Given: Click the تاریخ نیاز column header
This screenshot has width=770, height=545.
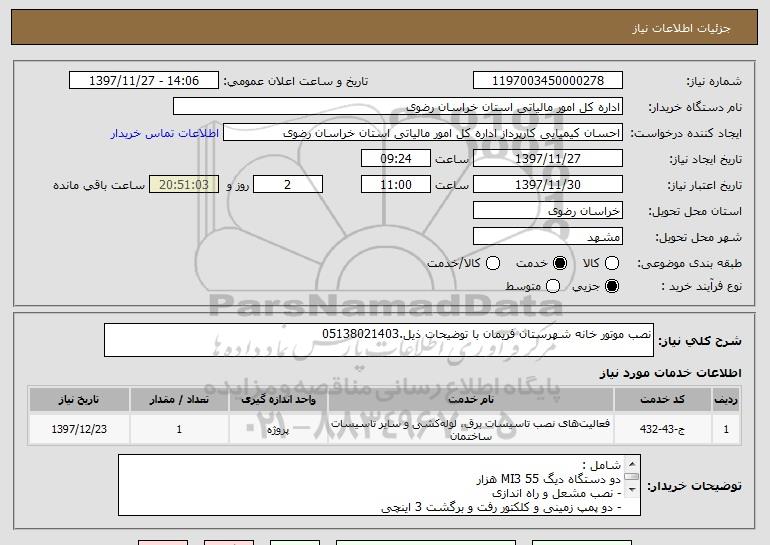Looking at the screenshot, I should [x=79, y=399].
